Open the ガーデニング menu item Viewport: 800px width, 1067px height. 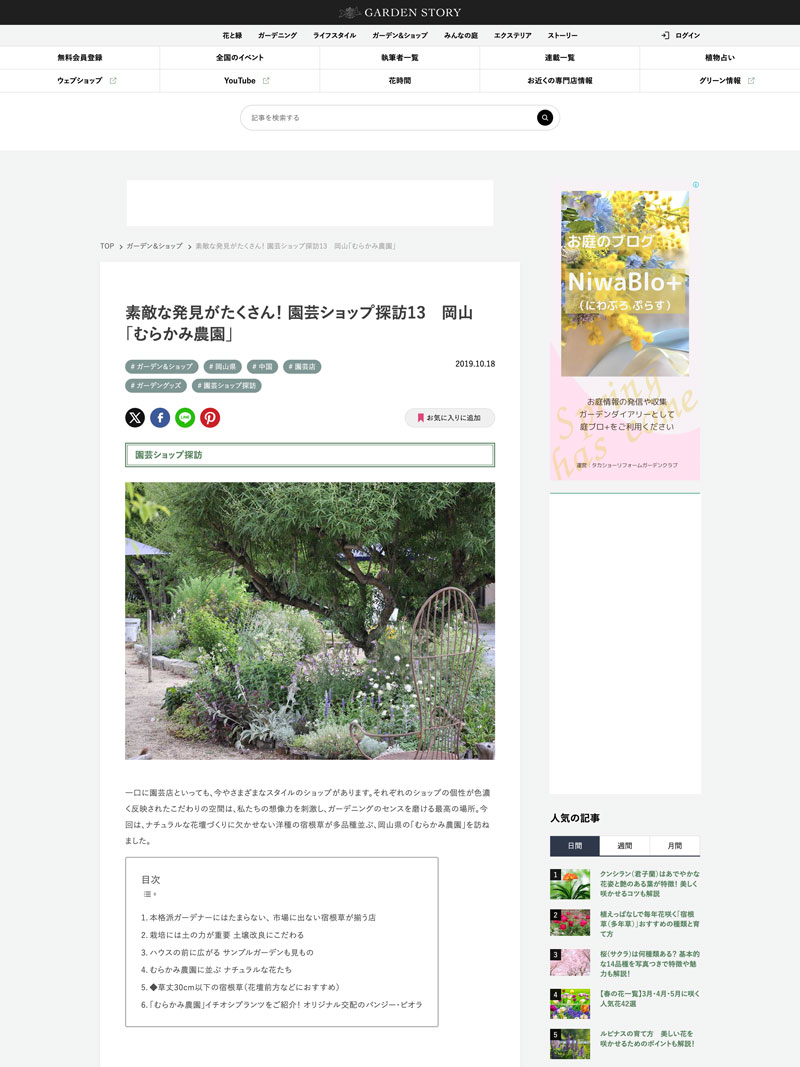[x=278, y=35]
